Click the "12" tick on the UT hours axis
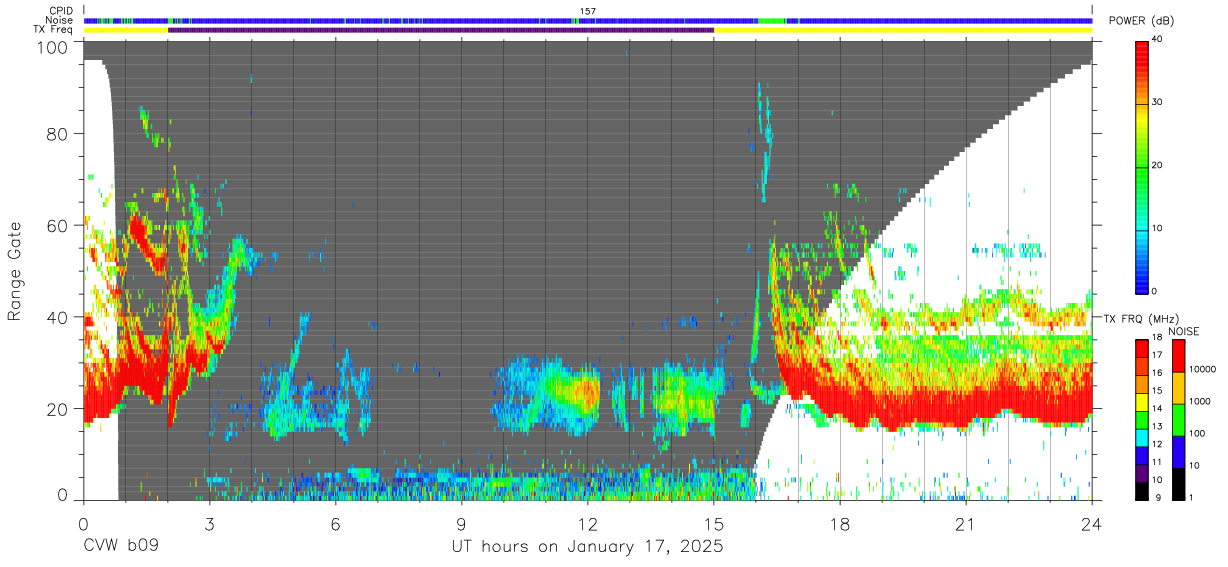The image size is (1228, 567). click(x=588, y=523)
